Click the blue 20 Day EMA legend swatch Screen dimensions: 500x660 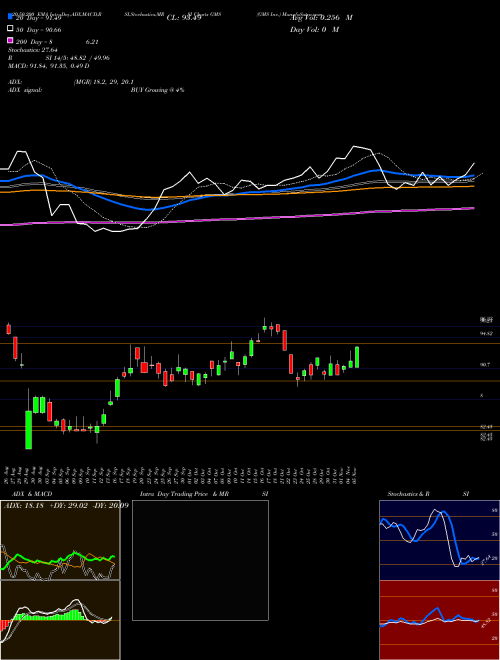11,17
